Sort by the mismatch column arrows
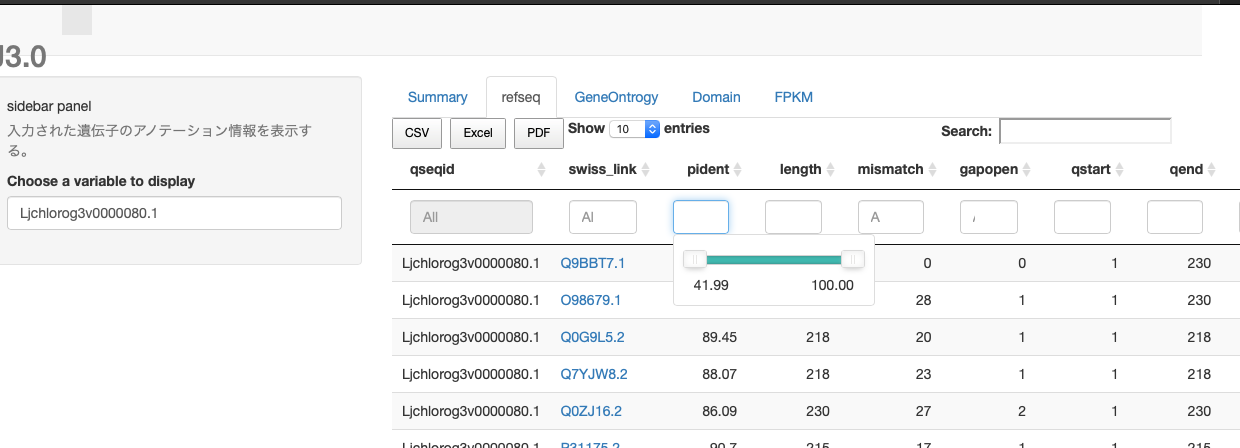1240x448 pixels. pyautogui.click(x=933, y=170)
